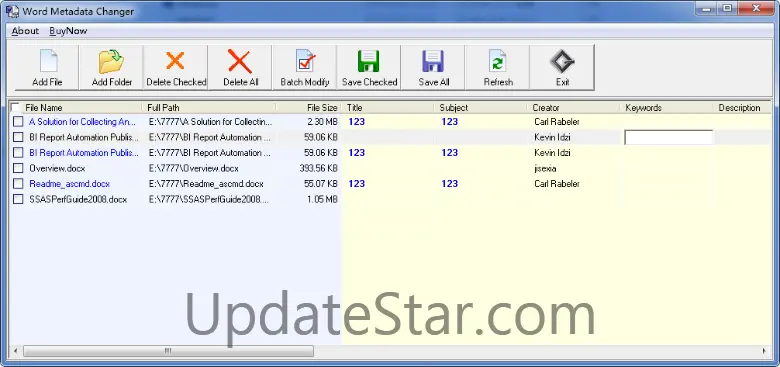Click the Title 123 cell of Readme_ascmd.docx row

pos(357,184)
